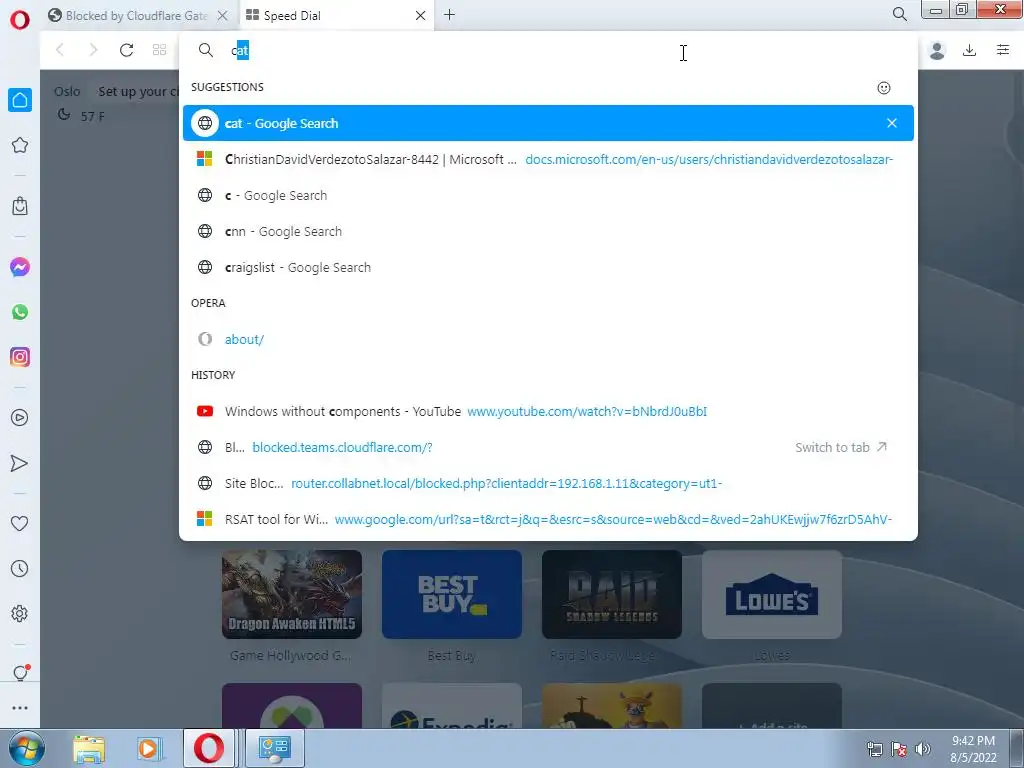Open Expedia speed dial tile

tap(452, 707)
